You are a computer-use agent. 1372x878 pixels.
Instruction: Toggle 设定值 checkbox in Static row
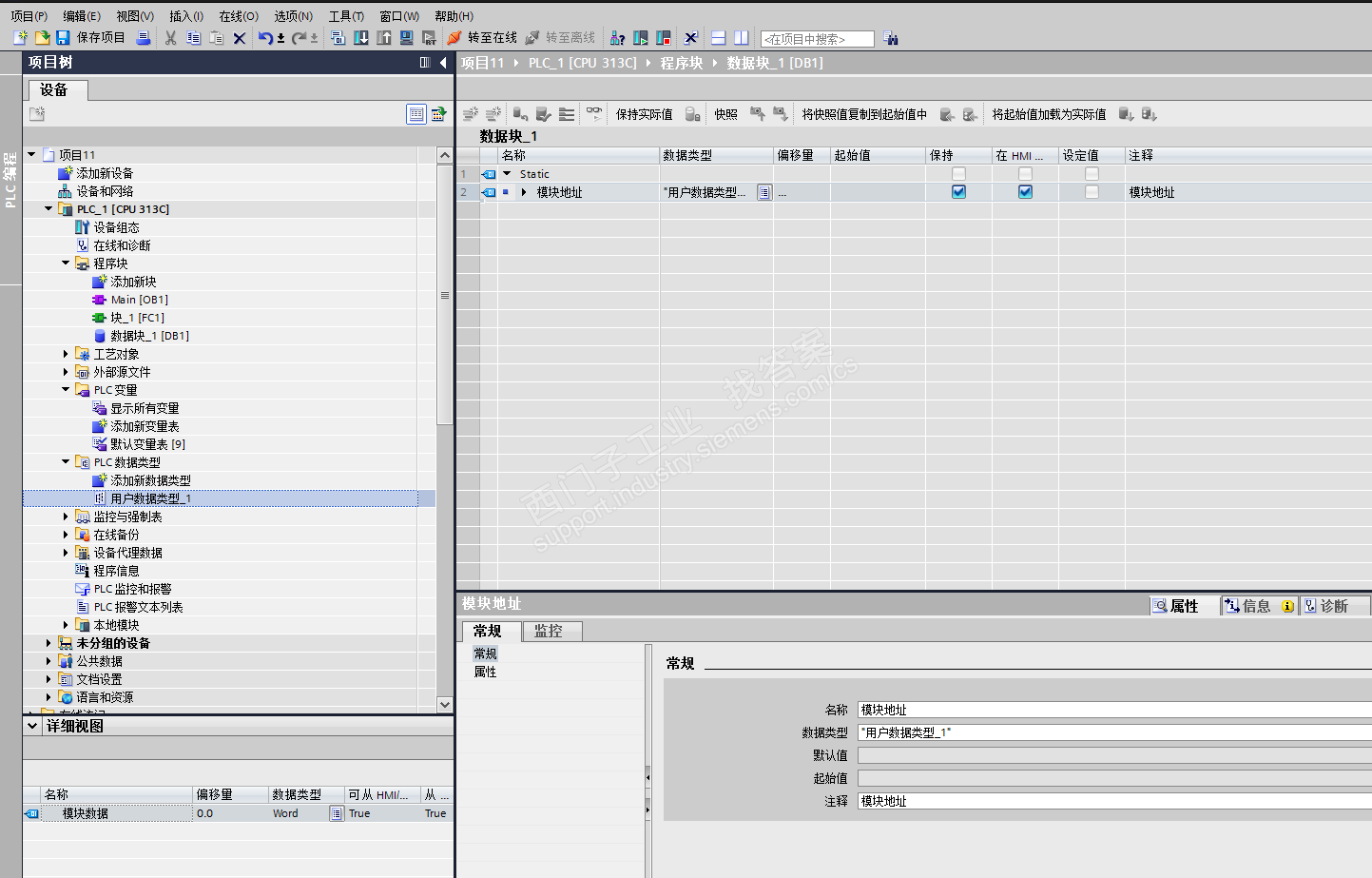click(x=1092, y=173)
